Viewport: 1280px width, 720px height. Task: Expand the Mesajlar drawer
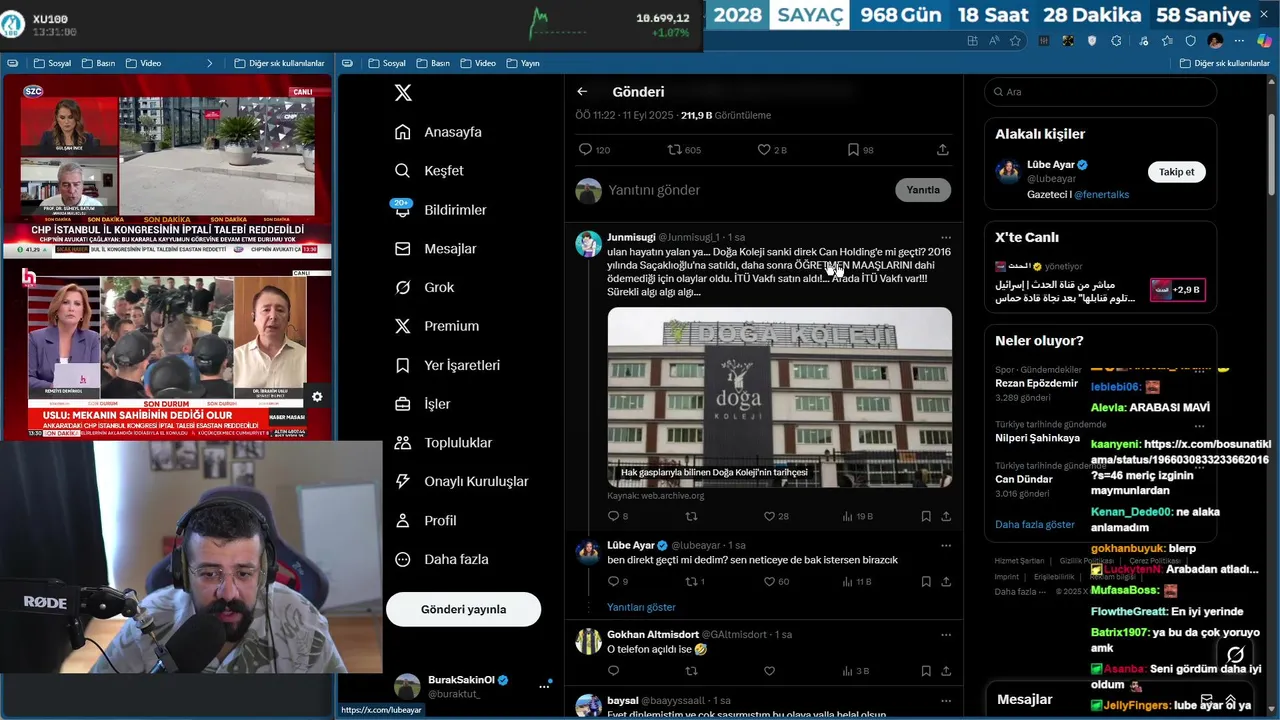(x=1231, y=700)
